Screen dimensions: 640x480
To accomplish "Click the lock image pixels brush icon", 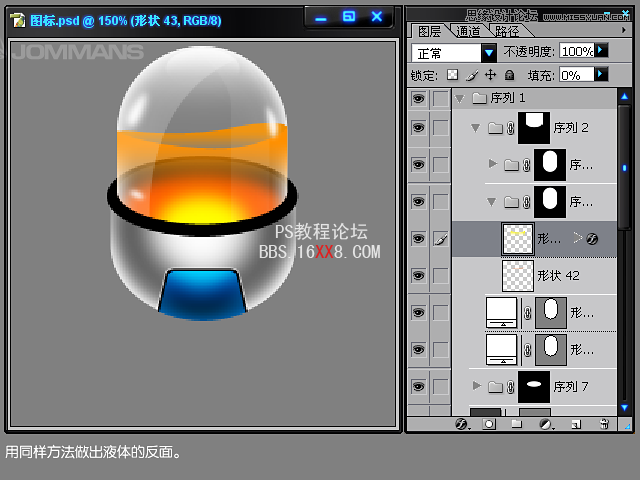I will pyautogui.click(x=471, y=75).
